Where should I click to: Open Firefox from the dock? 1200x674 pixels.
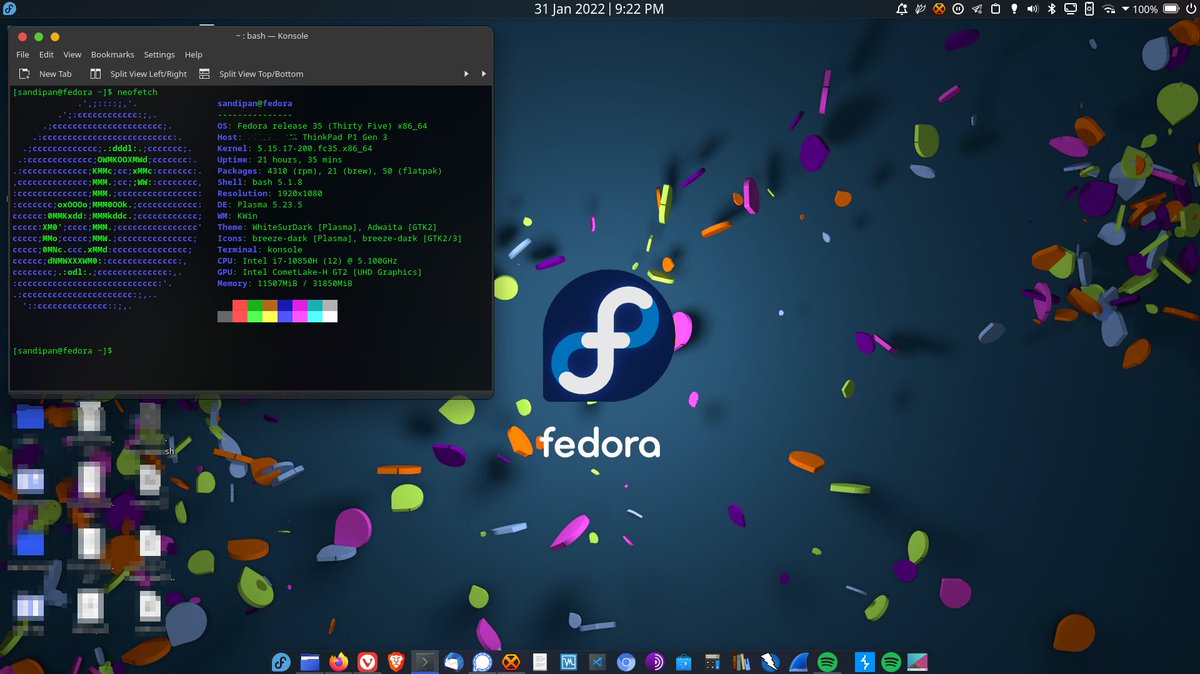(339, 662)
